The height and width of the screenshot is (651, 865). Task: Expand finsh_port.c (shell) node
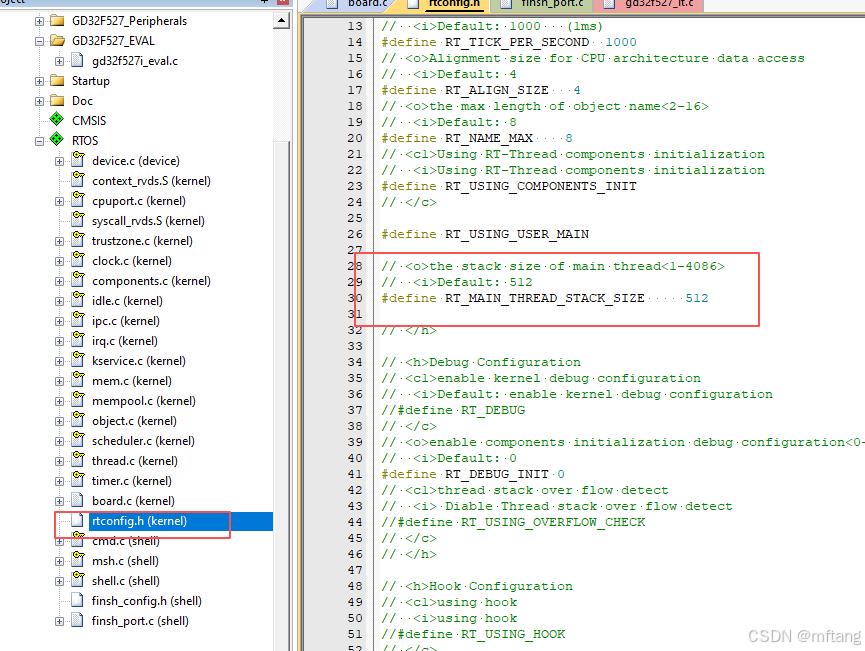[x=59, y=621]
